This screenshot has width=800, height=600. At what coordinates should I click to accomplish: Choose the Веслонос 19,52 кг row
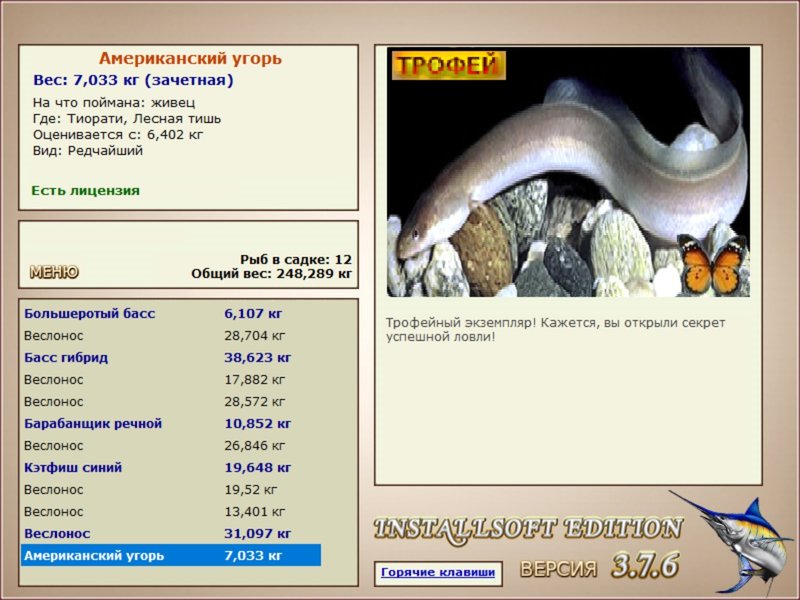click(x=170, y=489)
